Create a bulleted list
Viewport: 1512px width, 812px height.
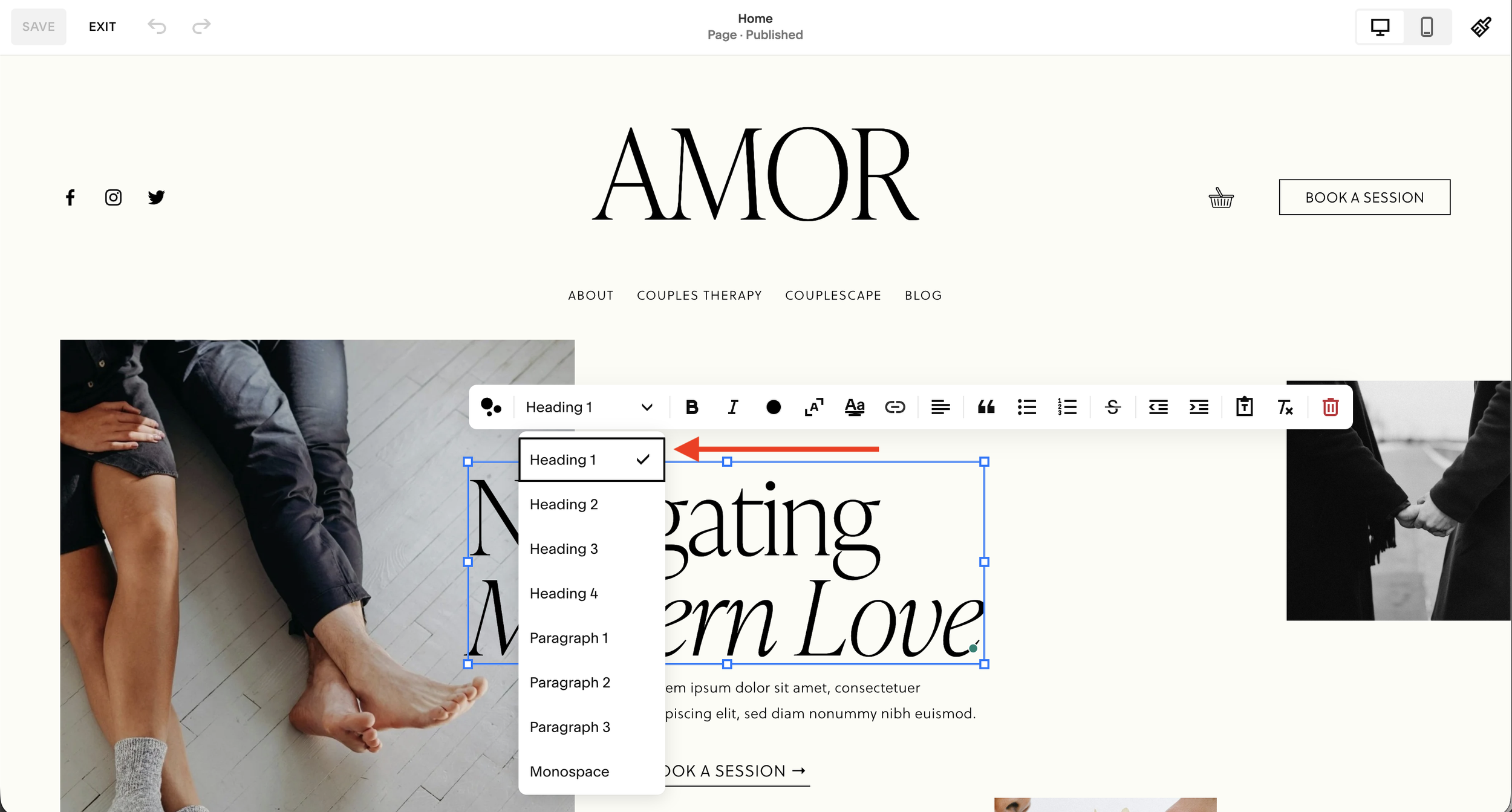click(1026, 407)
